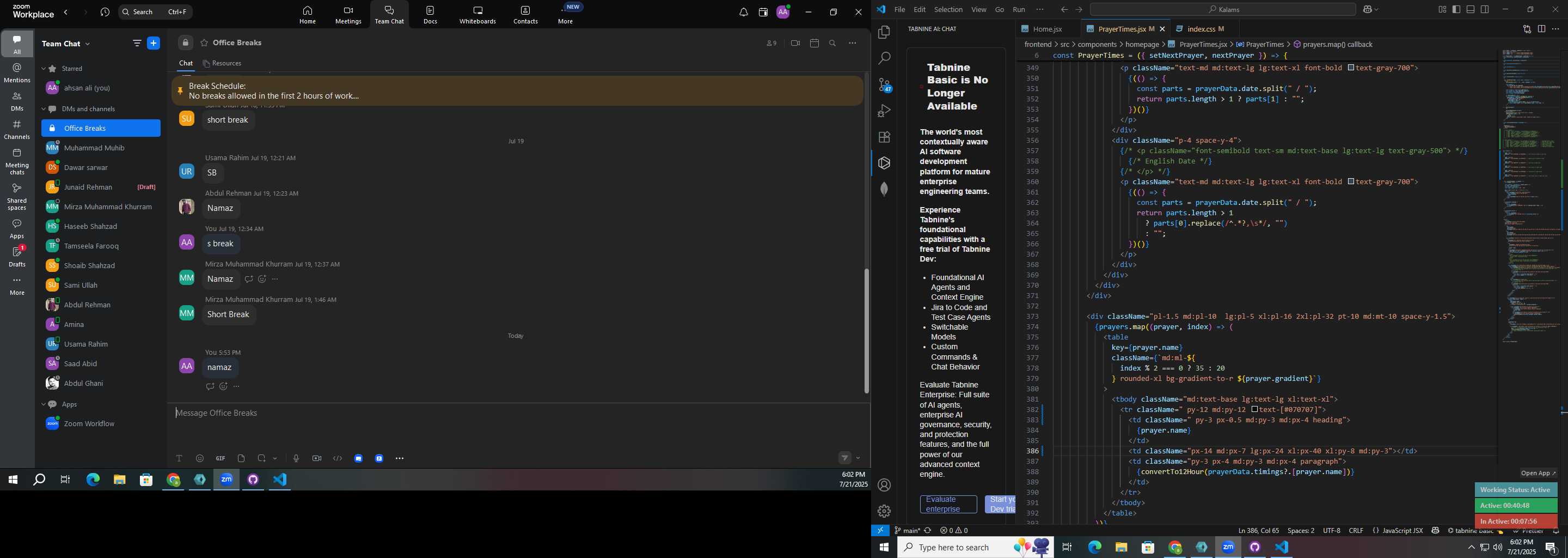Insert an emoji in the message box

tap(200, 458)
